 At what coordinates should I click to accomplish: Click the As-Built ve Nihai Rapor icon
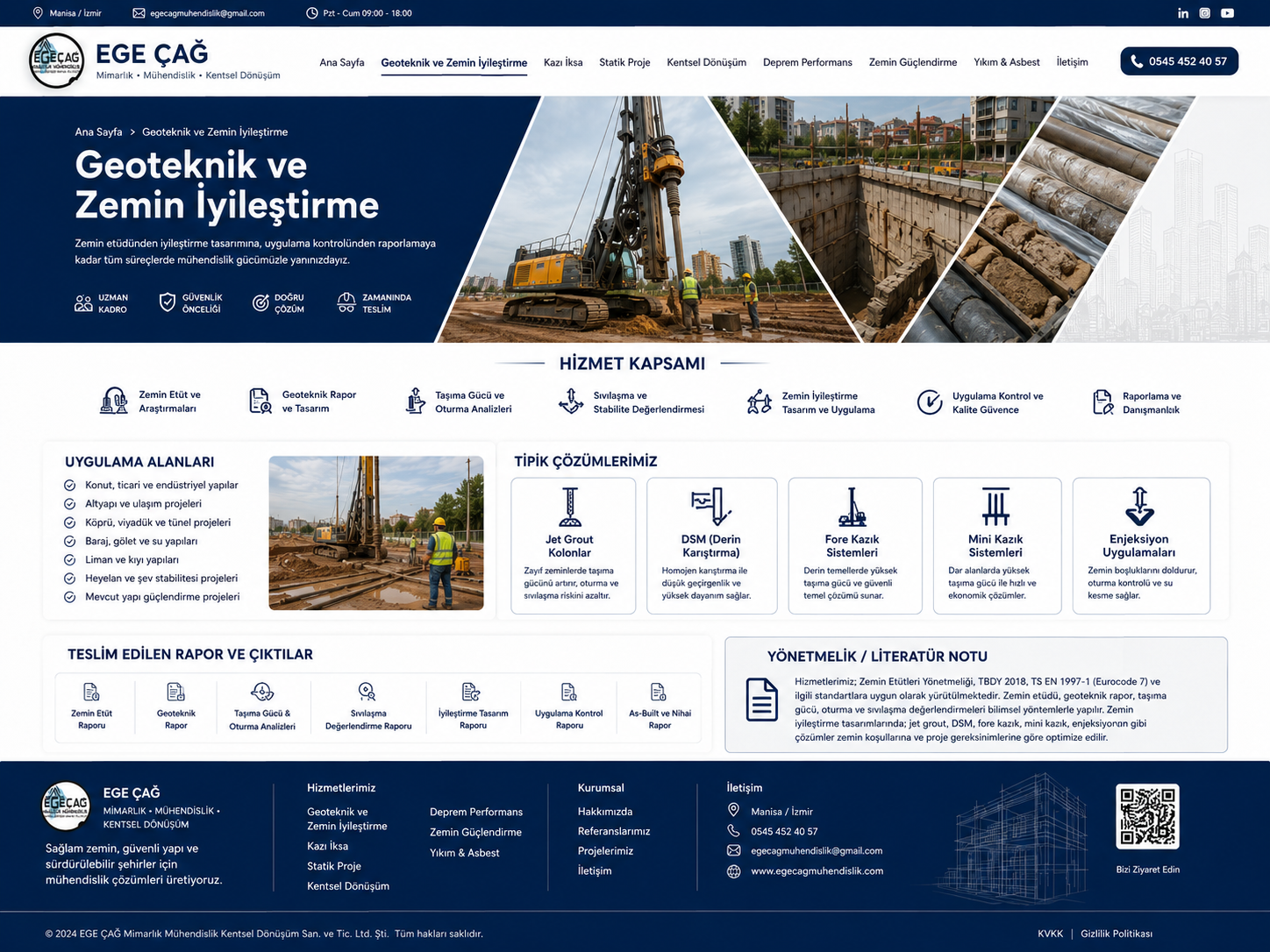(x=659, y=692)
